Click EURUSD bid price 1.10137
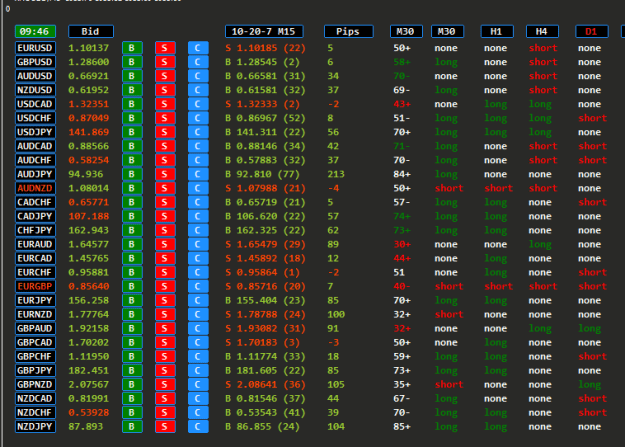The height and width of the screenshot is (447, 625). tap(88, 48)
